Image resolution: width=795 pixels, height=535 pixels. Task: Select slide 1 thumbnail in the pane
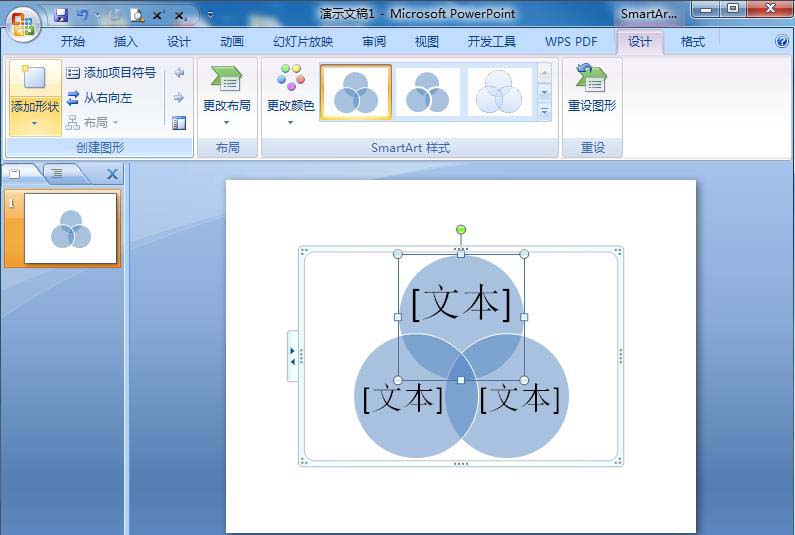click(x=70, y=228)
